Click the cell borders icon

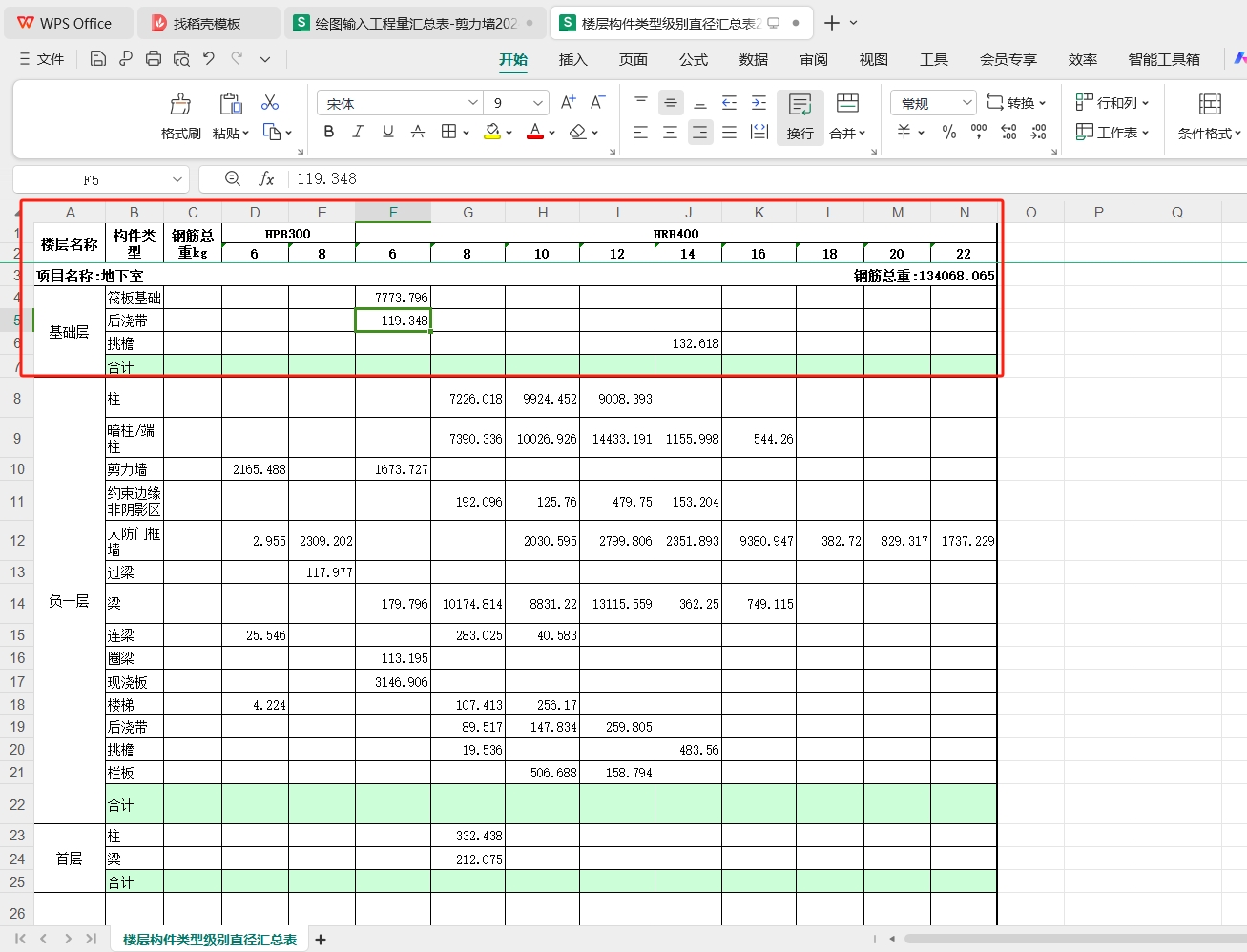448,132
